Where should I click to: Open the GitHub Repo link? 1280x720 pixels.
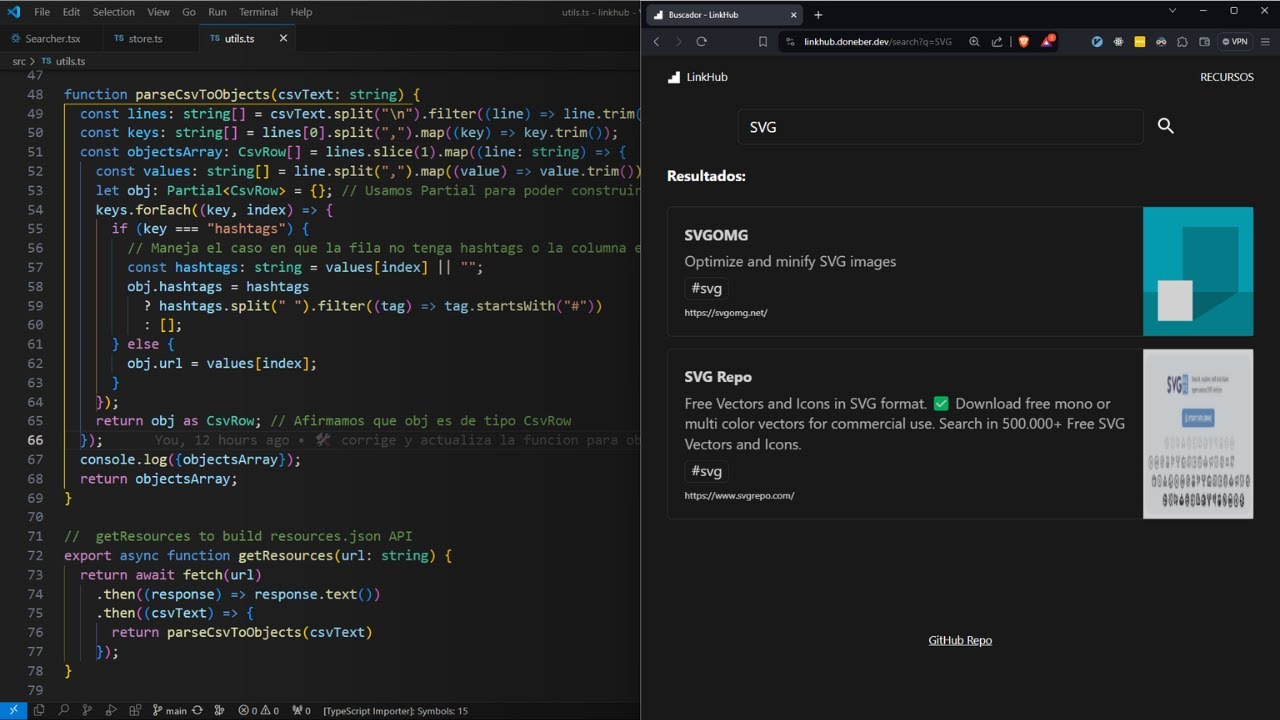pos(960,640)
